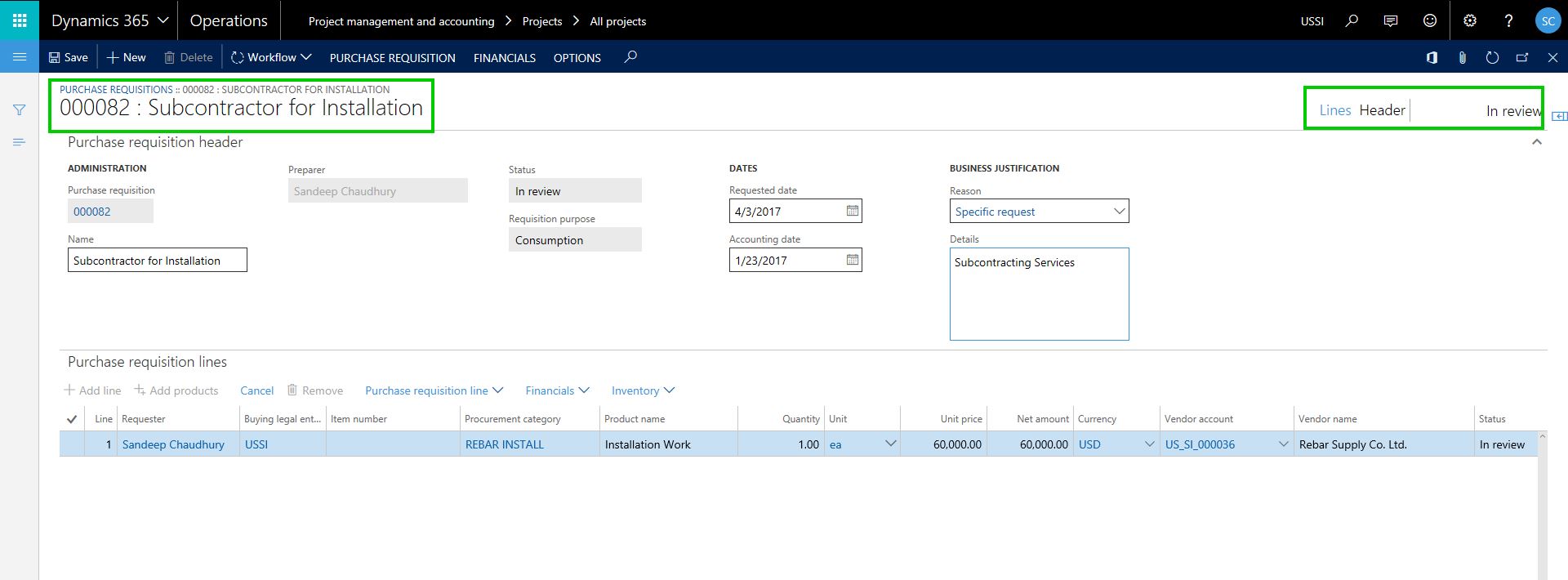Open the US_SI_000036 vendor account link
This screenshot has height=580, width=1568.
[1200, 444]
